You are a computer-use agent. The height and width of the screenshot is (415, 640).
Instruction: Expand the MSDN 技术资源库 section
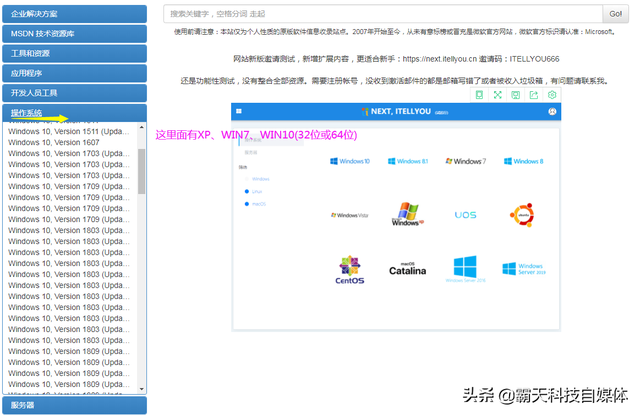click(x=74, y=34)
